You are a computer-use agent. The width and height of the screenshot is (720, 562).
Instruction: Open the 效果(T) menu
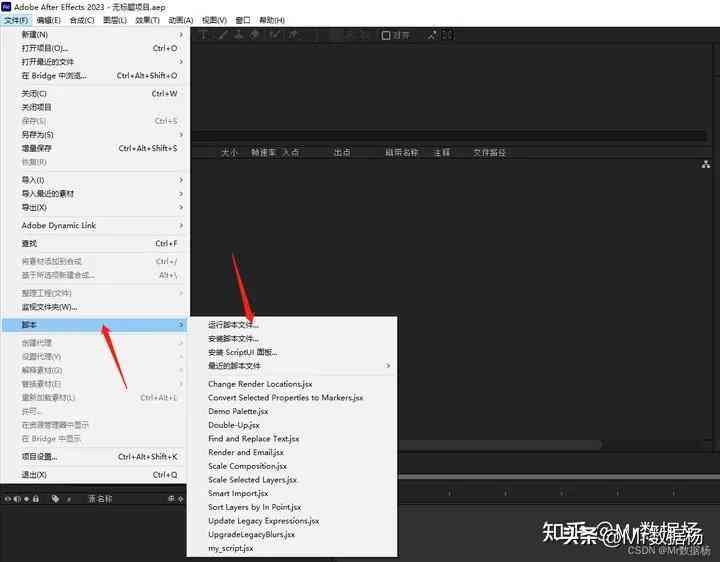(147, 20)
